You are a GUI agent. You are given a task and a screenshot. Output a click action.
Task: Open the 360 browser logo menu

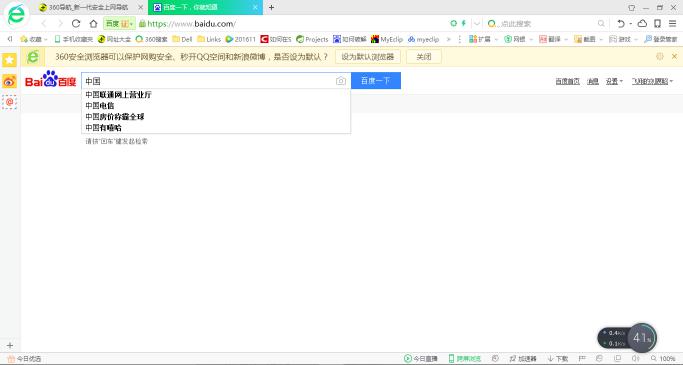click(17, 15)
